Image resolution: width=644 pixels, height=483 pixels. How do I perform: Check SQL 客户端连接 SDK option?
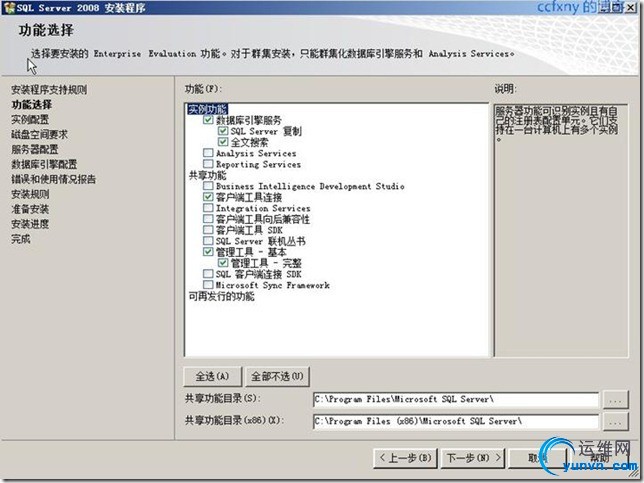[208, 274]
